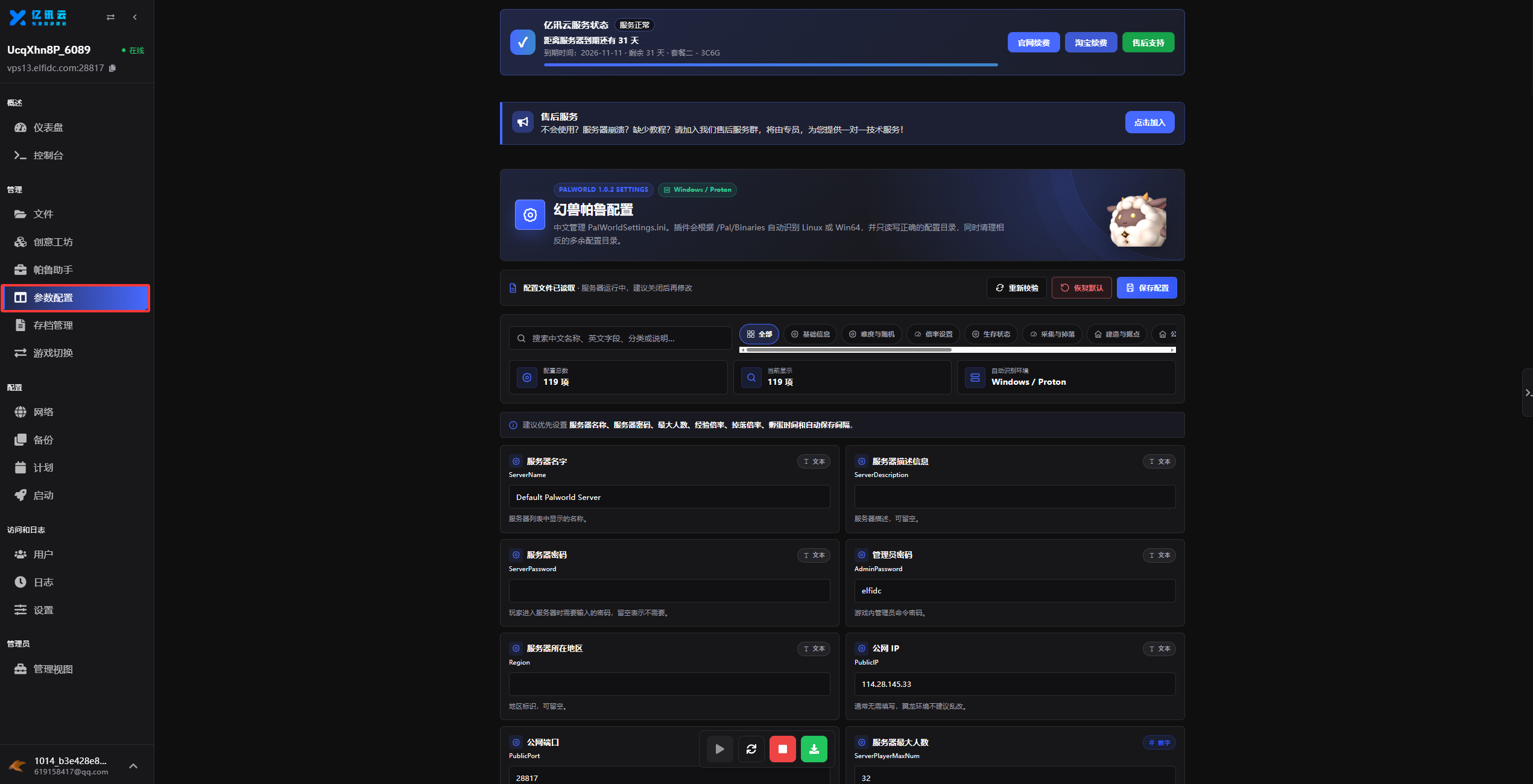Viewport: 1533px width, 784px height.
Task: Click 恢复默认 reset defaults button
Action: 1082,288
